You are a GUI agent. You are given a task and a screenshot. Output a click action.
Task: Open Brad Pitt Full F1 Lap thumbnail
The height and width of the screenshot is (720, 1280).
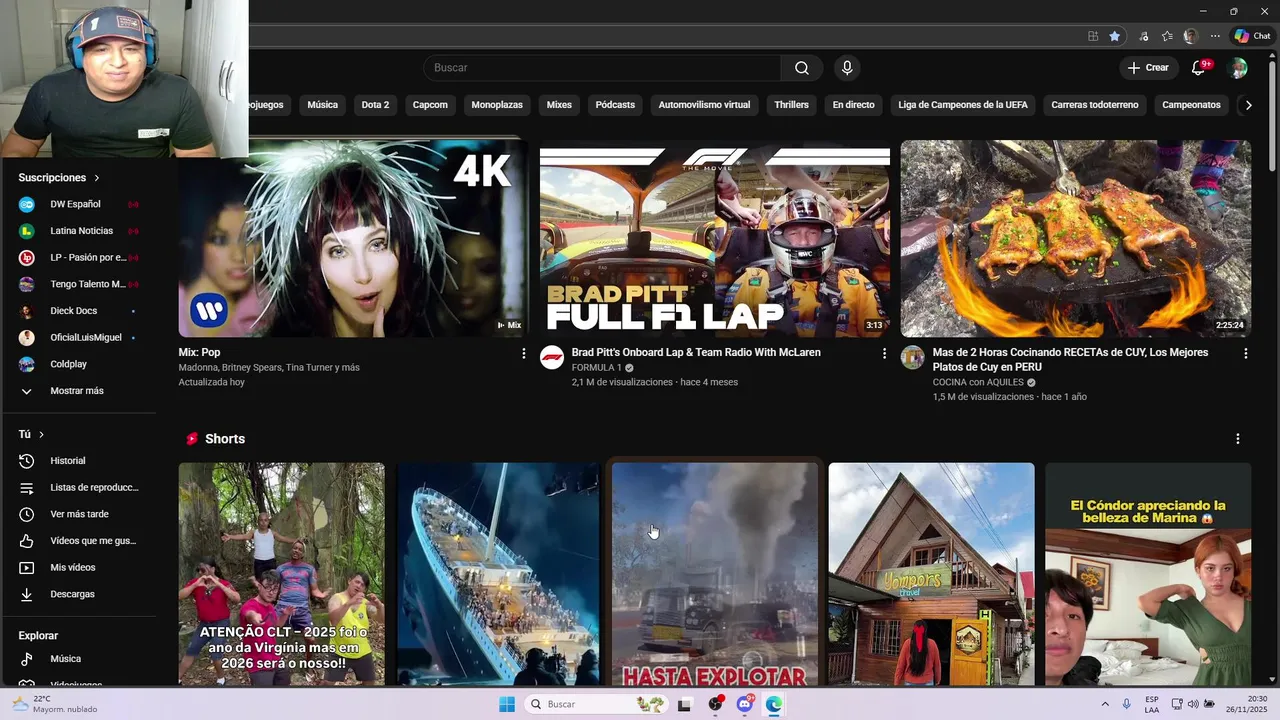click(x=715, y=238)
